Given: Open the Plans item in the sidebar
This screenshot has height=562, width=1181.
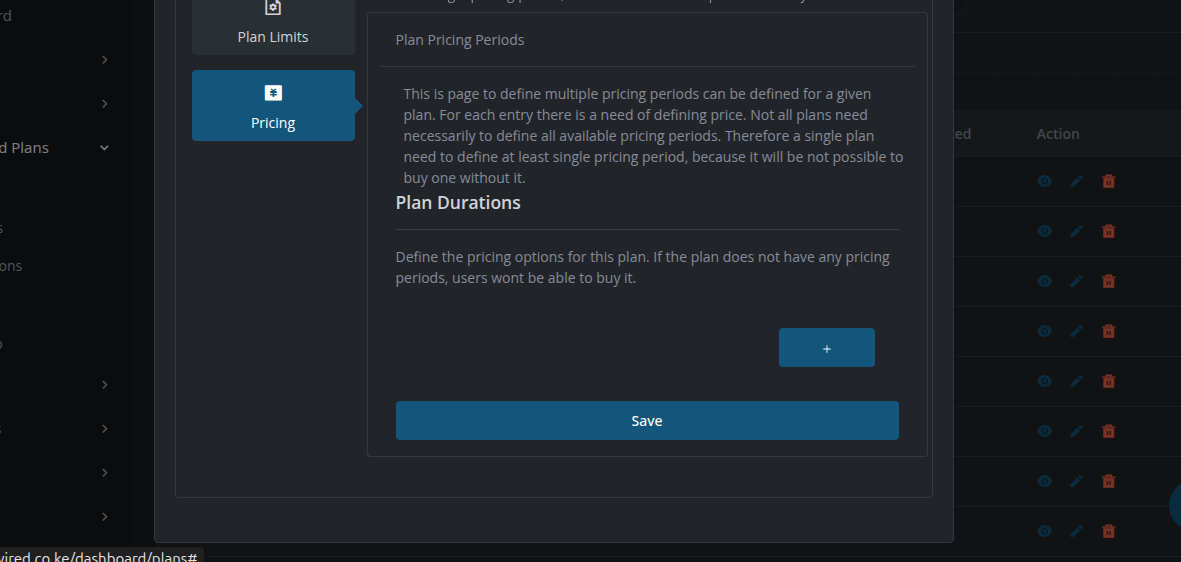Looking at the screenshot, I should (x=24, y=148).
